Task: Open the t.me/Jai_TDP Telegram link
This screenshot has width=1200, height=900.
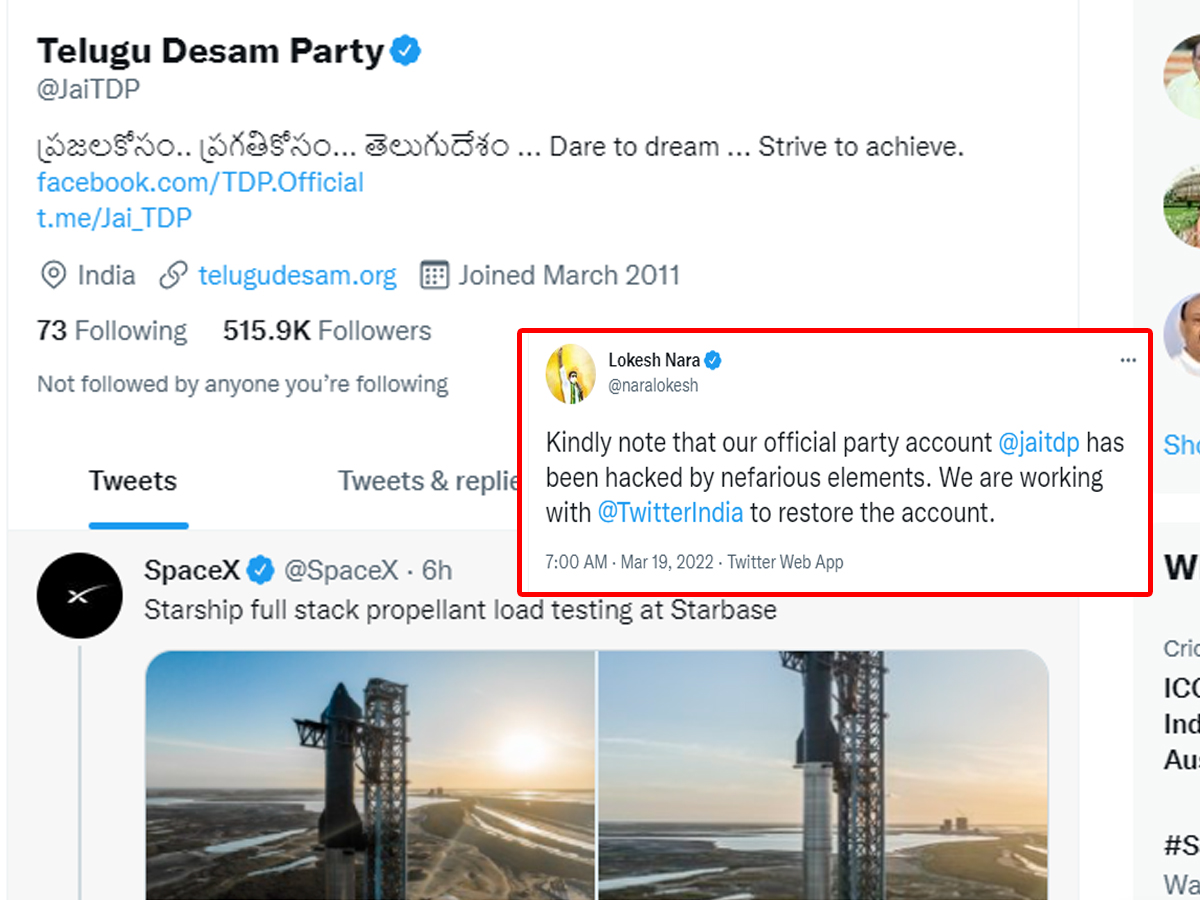Action: [114, 218]
